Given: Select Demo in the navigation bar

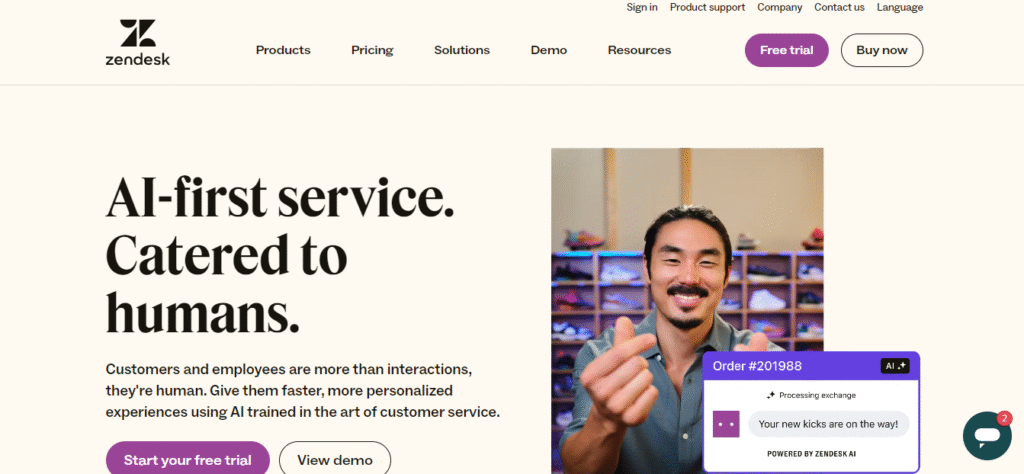Looking at the screenshot, I should pyautogui.click(x=549, y=50).
